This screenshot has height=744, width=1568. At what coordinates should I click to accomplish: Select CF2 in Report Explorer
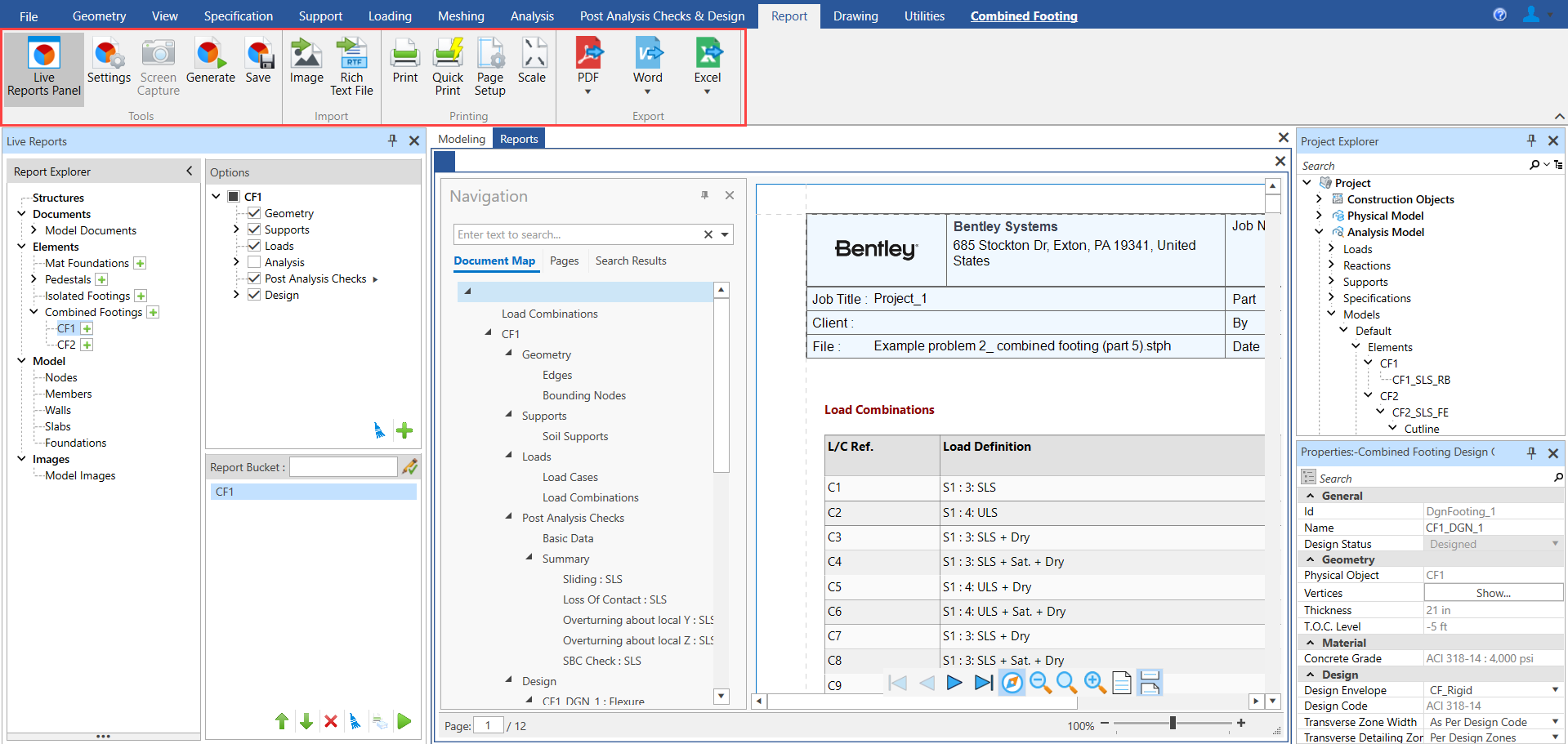pyautogui.click(x=66, y=345)
